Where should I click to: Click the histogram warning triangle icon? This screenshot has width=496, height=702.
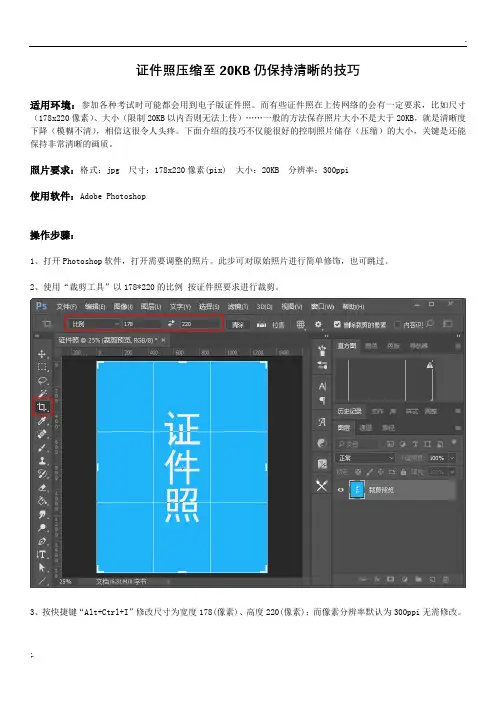(430, 365)
